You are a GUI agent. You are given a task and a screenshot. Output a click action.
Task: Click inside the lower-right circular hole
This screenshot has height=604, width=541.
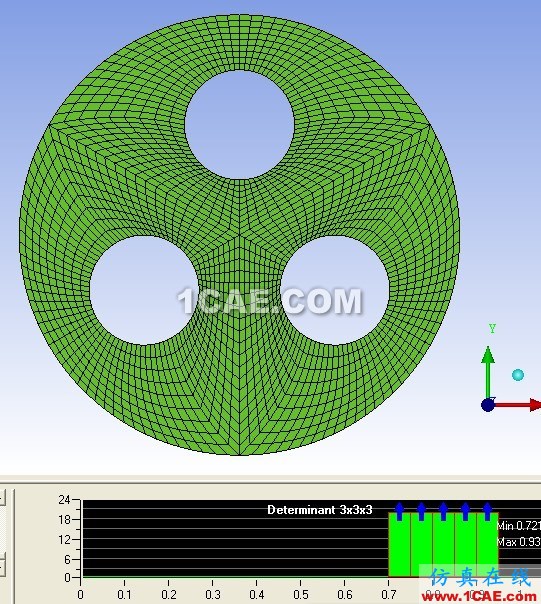335,290
